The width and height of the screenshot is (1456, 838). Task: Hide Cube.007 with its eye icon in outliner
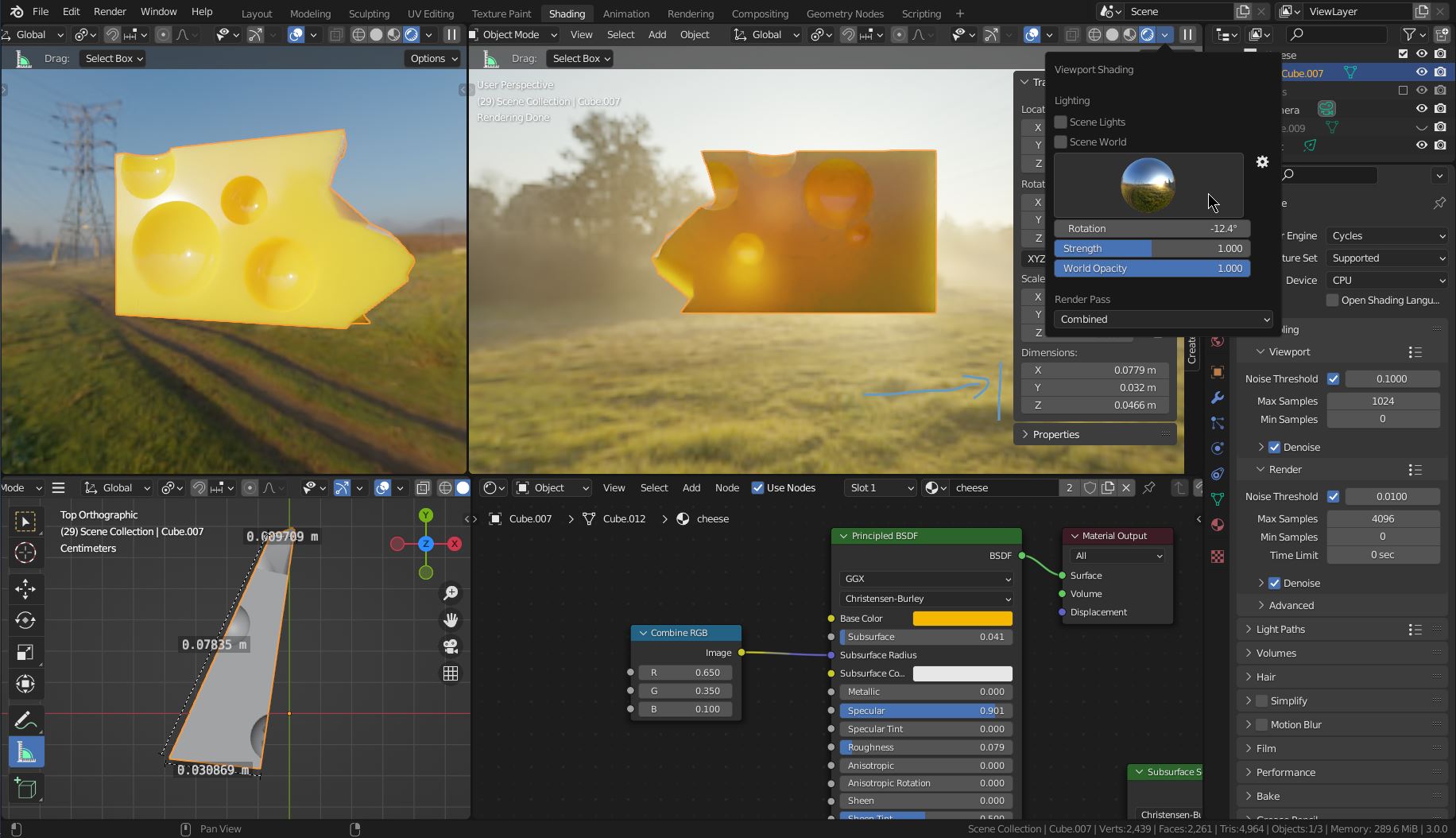click(x=1421, y=72)
